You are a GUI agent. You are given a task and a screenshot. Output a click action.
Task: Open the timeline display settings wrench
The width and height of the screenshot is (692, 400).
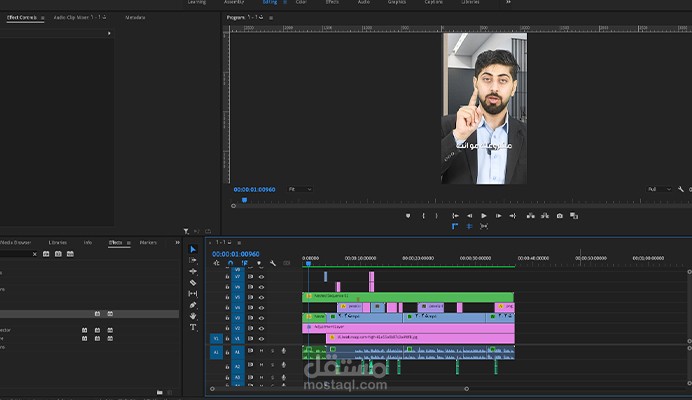click(x=273, y=263)
